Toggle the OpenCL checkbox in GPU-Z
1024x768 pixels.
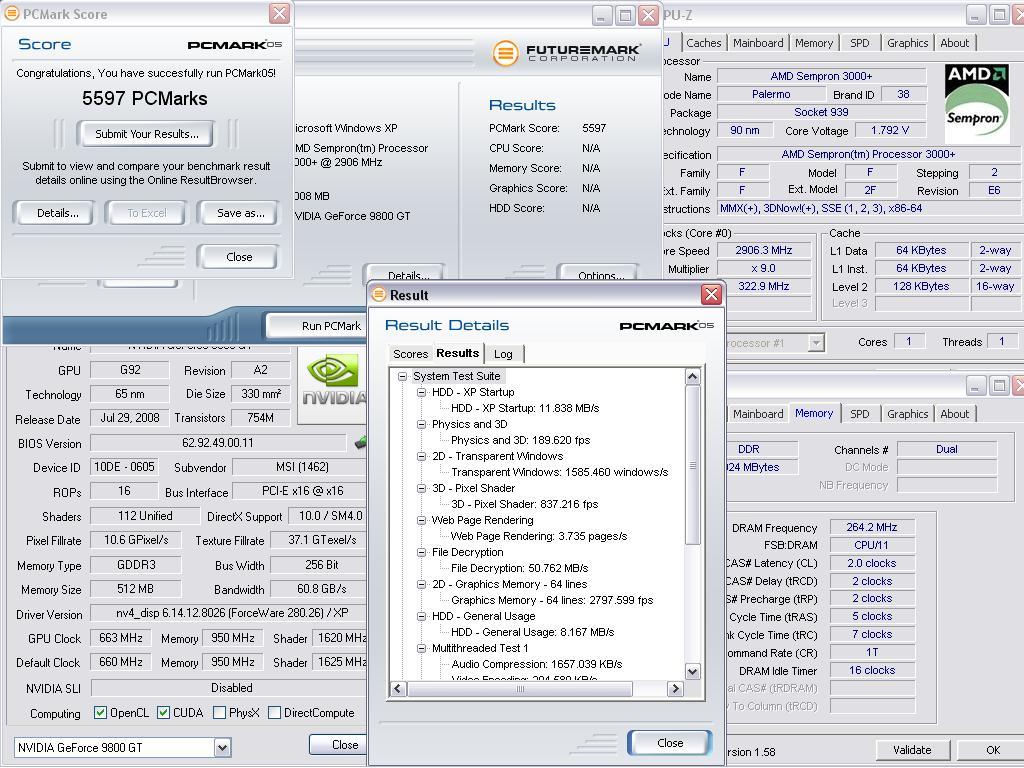click(x=100, y=712)
